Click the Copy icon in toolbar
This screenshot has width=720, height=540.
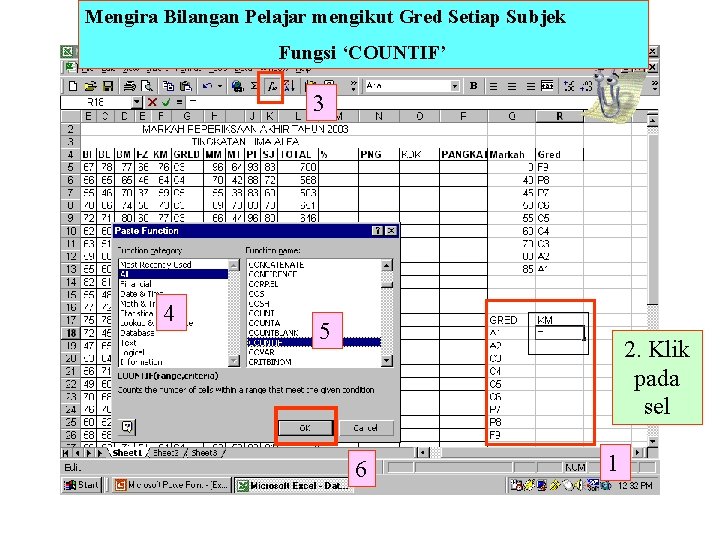tap(169, 86)
